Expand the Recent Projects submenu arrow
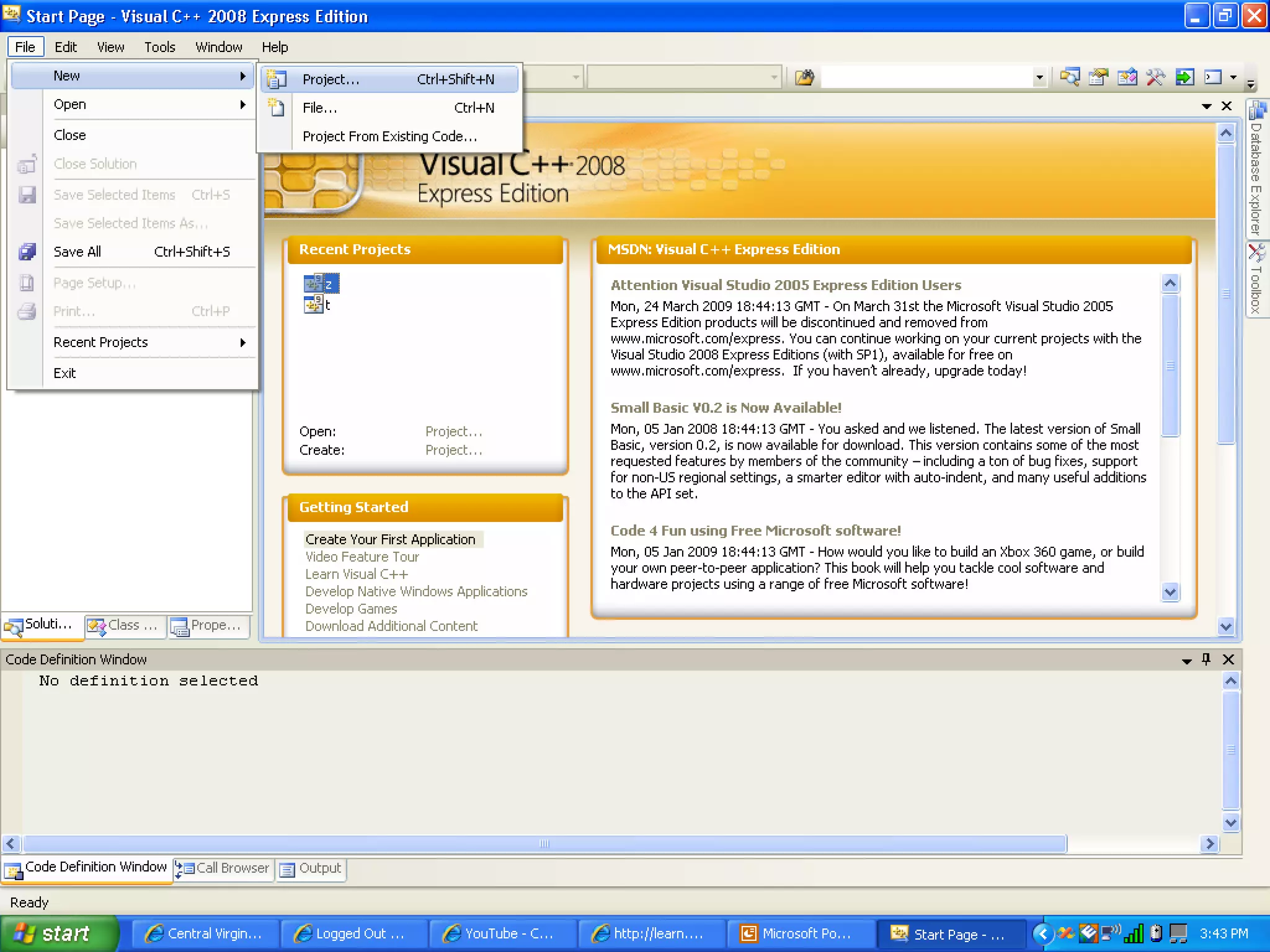The image size is (1270, 952). (243, 342)
